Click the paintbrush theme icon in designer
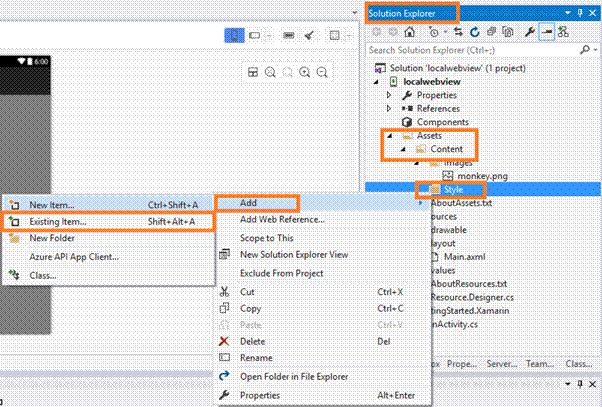 [x=309, y=35]
